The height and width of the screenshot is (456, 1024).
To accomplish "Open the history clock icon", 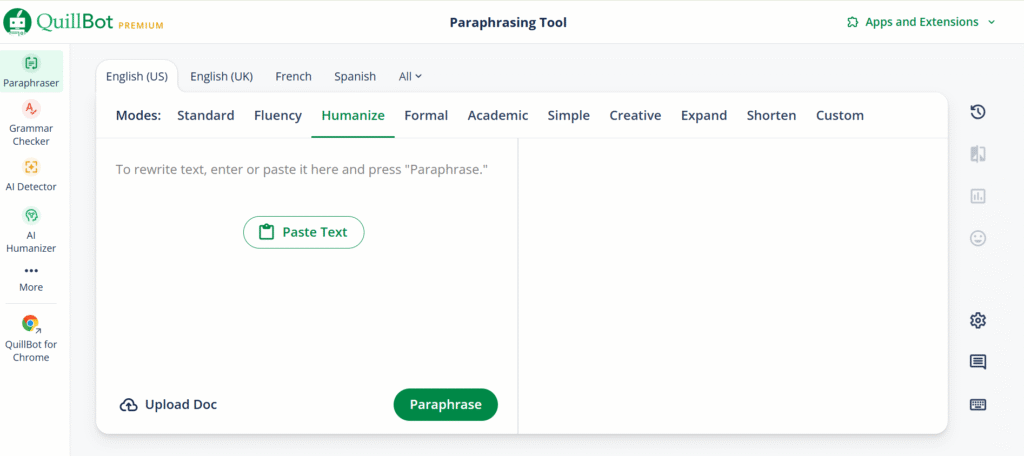I will tap(978, 112).
